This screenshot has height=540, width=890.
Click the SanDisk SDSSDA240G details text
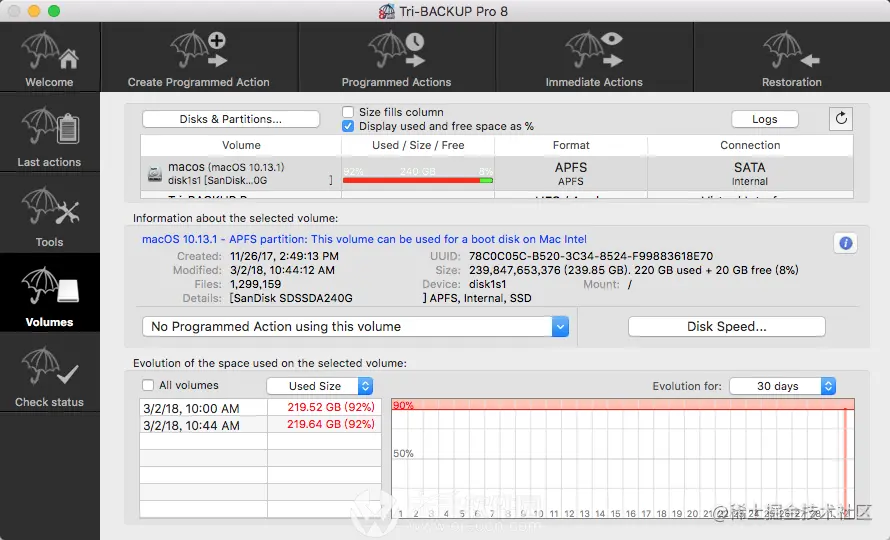(291, 298)
